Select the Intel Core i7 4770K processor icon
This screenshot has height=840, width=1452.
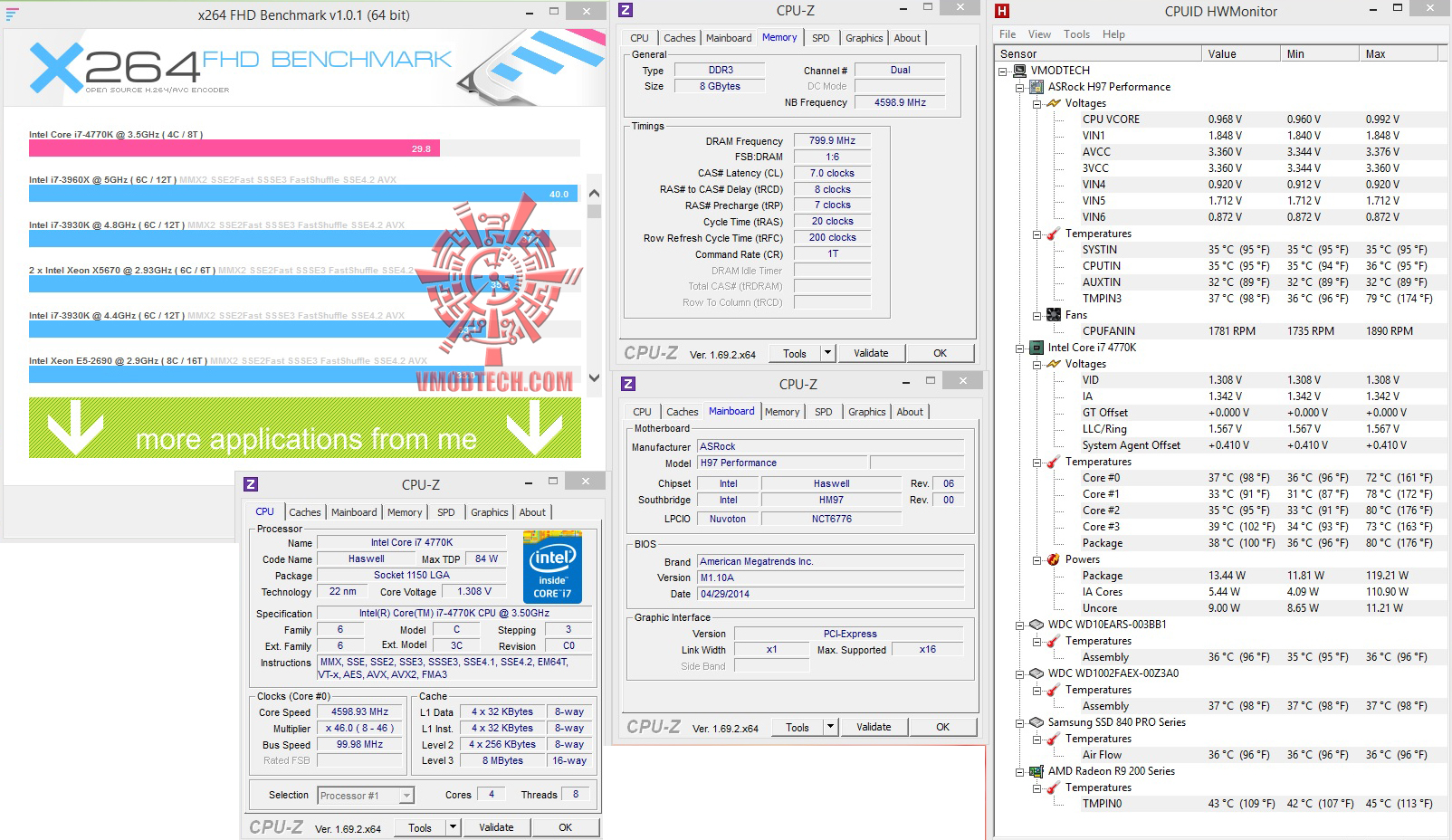pos(1036,348)
